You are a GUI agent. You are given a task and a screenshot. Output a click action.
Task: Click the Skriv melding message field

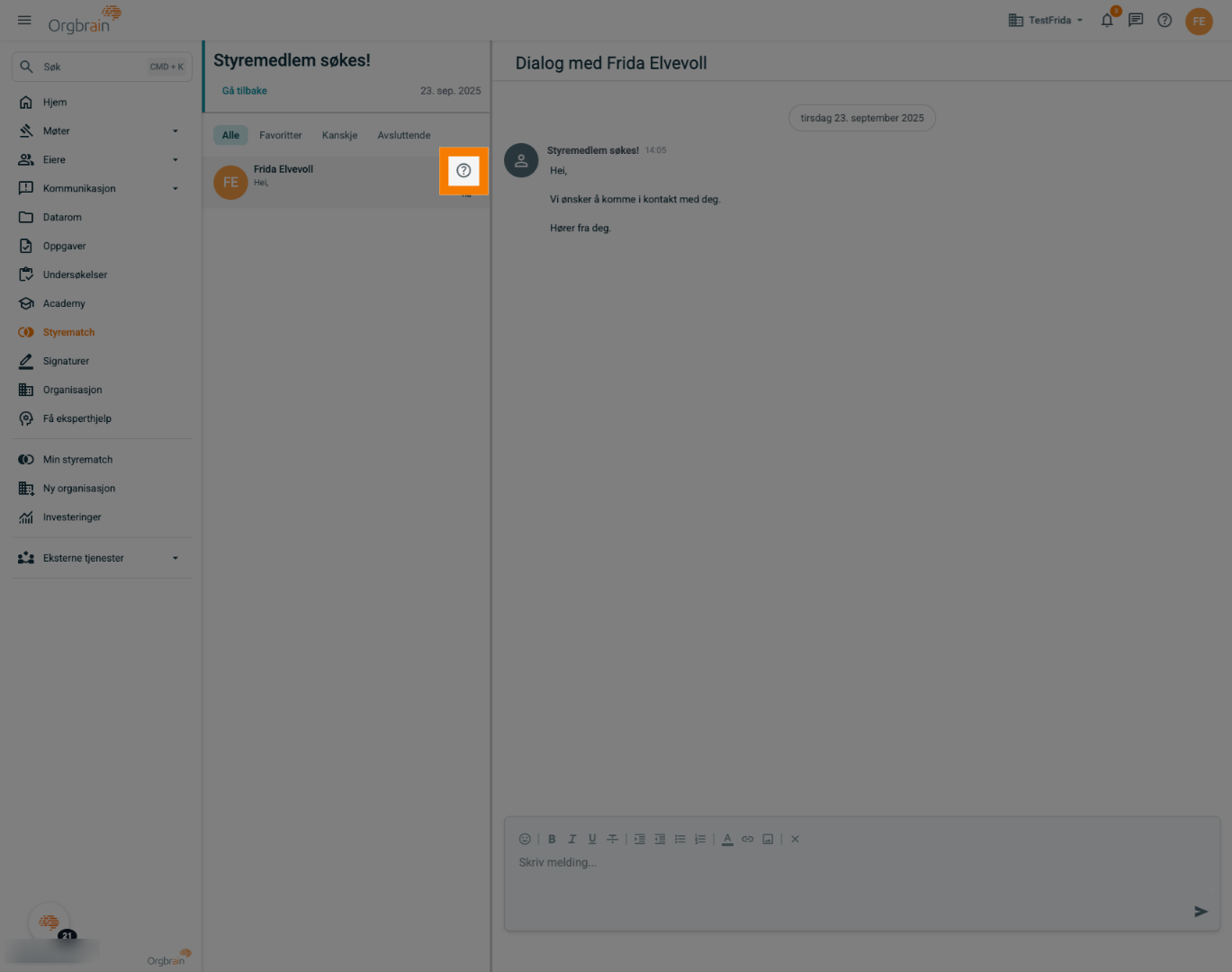coord(862,873)
